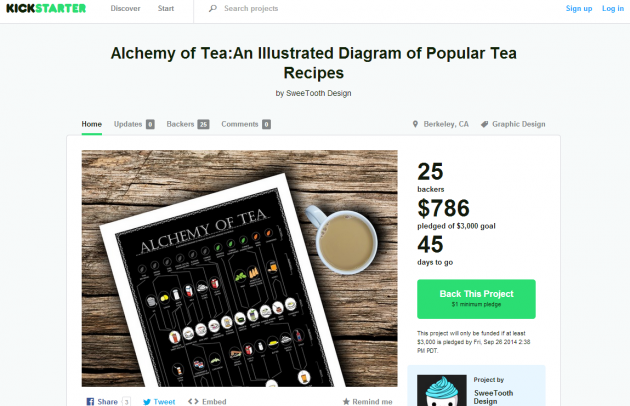630x406 pixels.
Task: Click the Back This Project button
Action: 476,299
